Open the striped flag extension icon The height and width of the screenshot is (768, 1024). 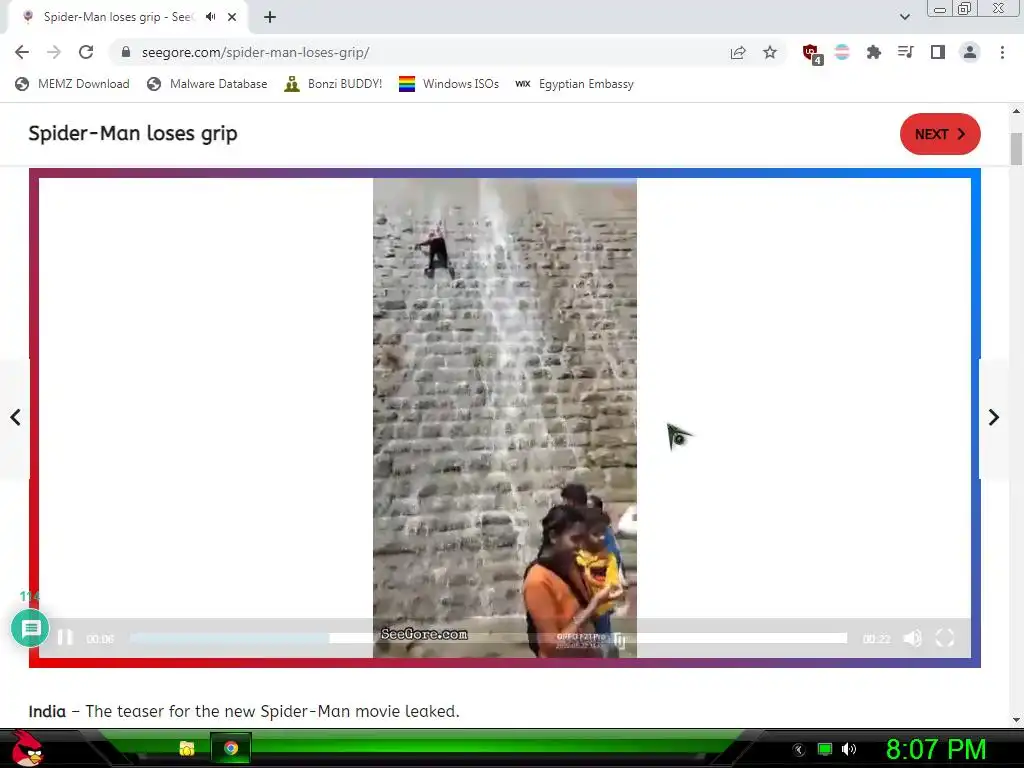(x=842, y=52)
